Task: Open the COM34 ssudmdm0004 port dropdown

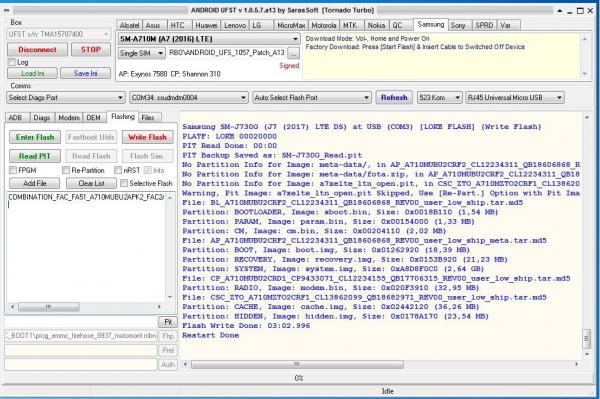Action: pyautogui.click(x=189, y=98)
